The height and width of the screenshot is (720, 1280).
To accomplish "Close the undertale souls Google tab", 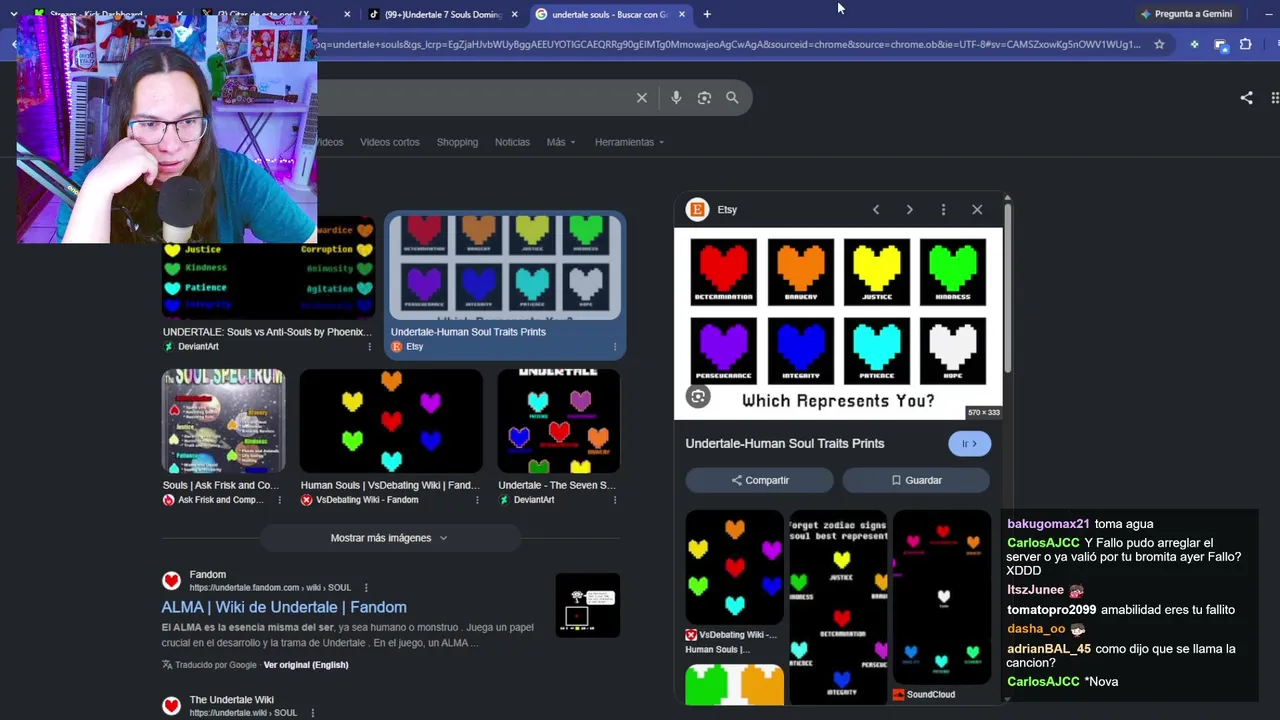I will pos(682,14).
